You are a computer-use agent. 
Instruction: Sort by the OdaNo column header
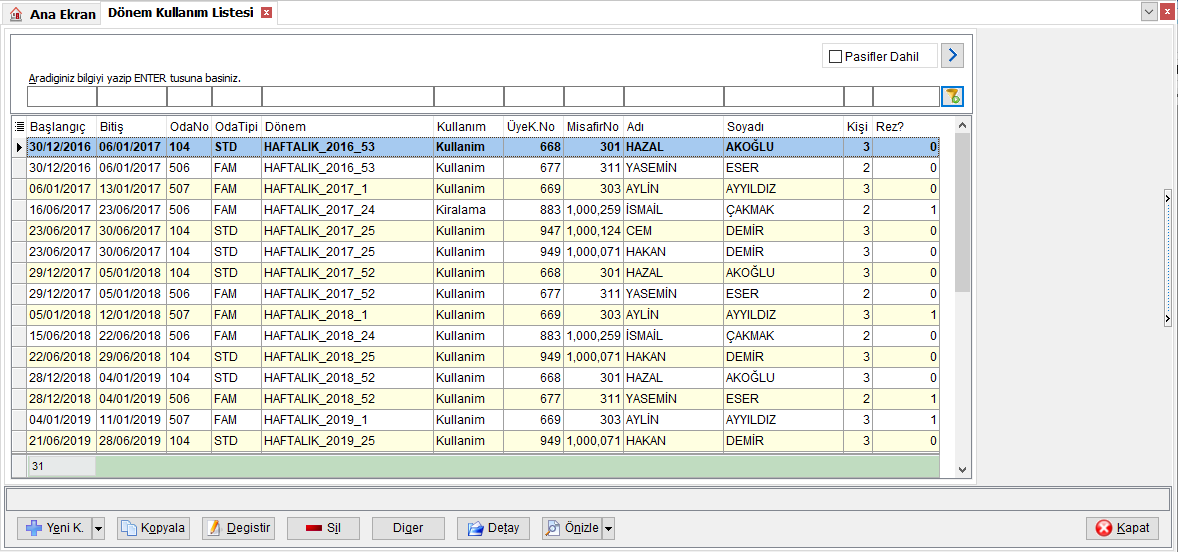pyautogui.click(x=189, y=127)
